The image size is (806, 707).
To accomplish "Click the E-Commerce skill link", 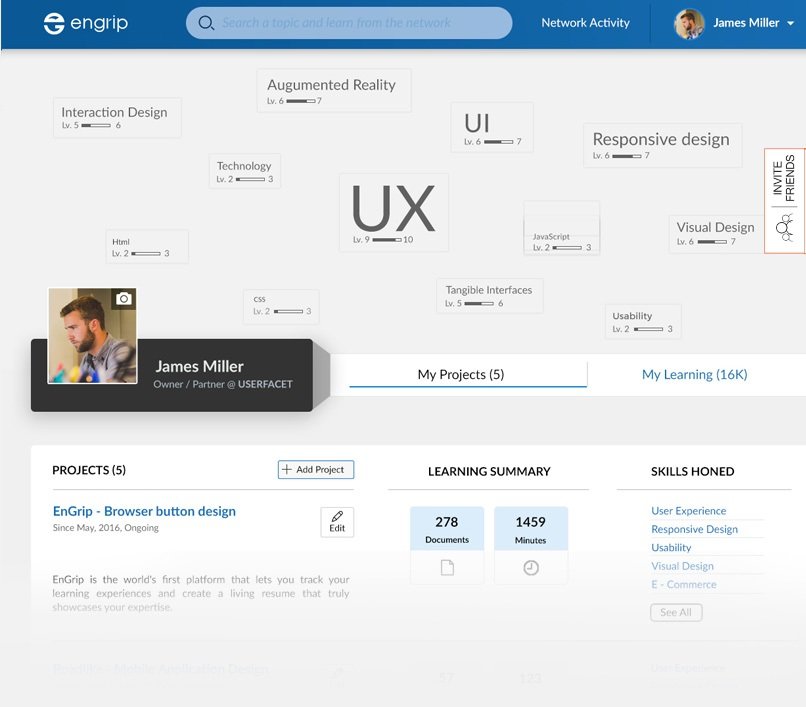I will click(683, 584).
